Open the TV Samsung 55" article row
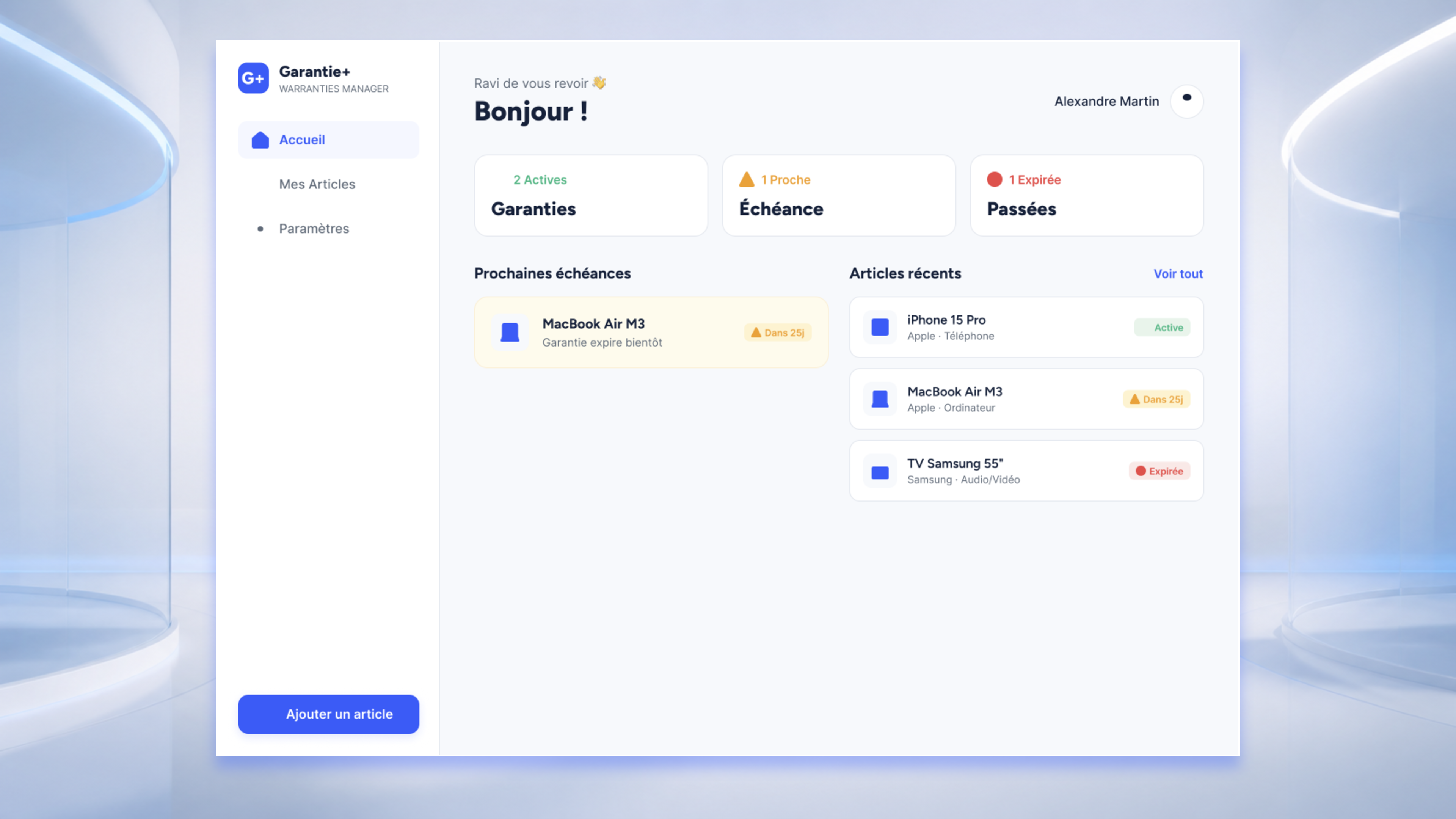Screen dimensions: 1456x819 (x=1026, y=471)
